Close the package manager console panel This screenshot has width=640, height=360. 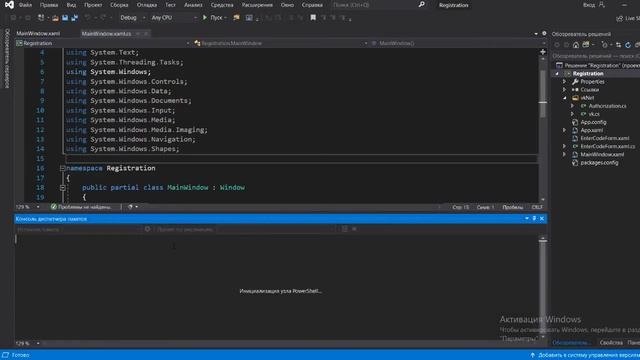542,219
